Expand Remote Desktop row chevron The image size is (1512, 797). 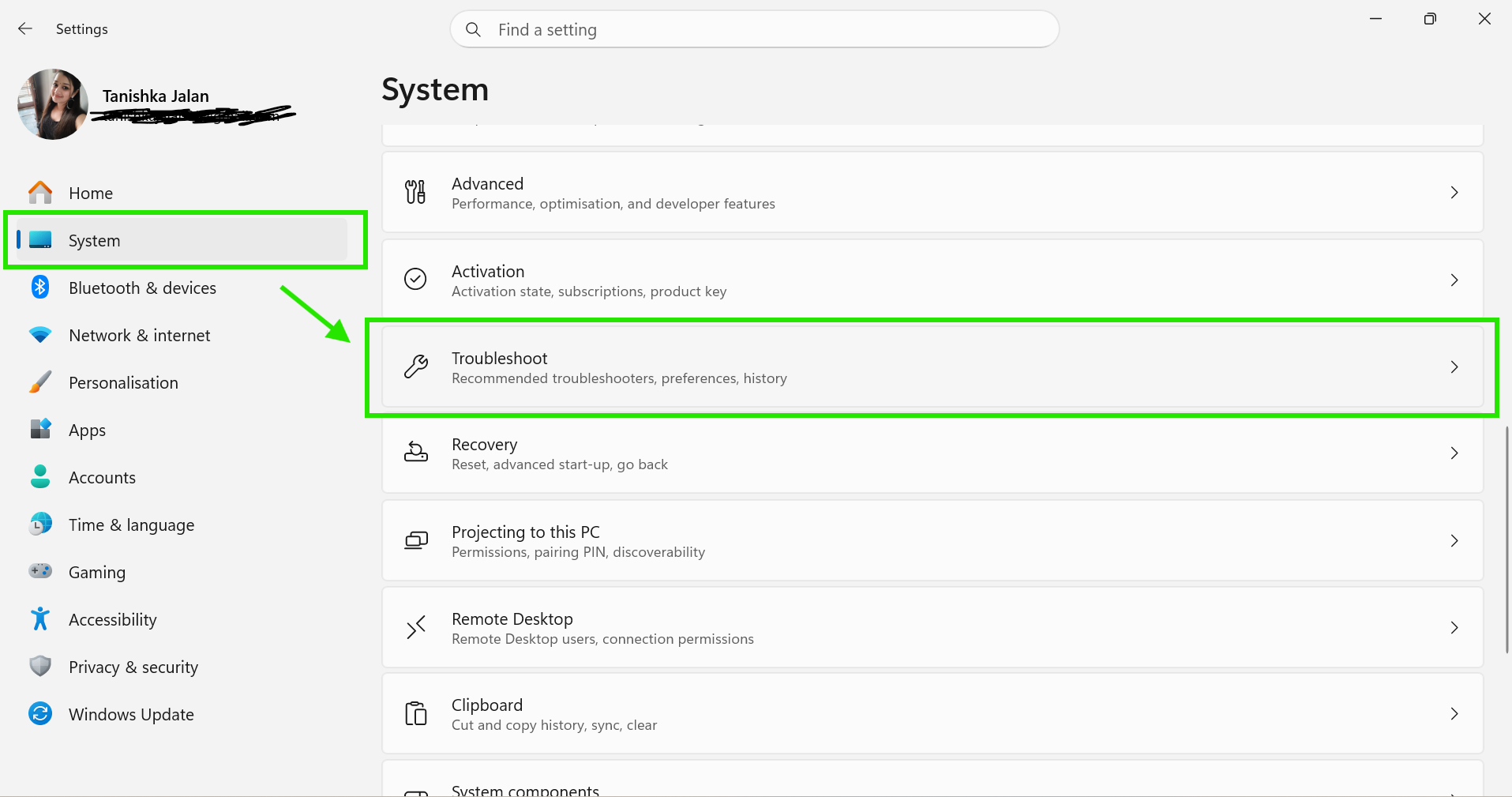pos(1454,627)
